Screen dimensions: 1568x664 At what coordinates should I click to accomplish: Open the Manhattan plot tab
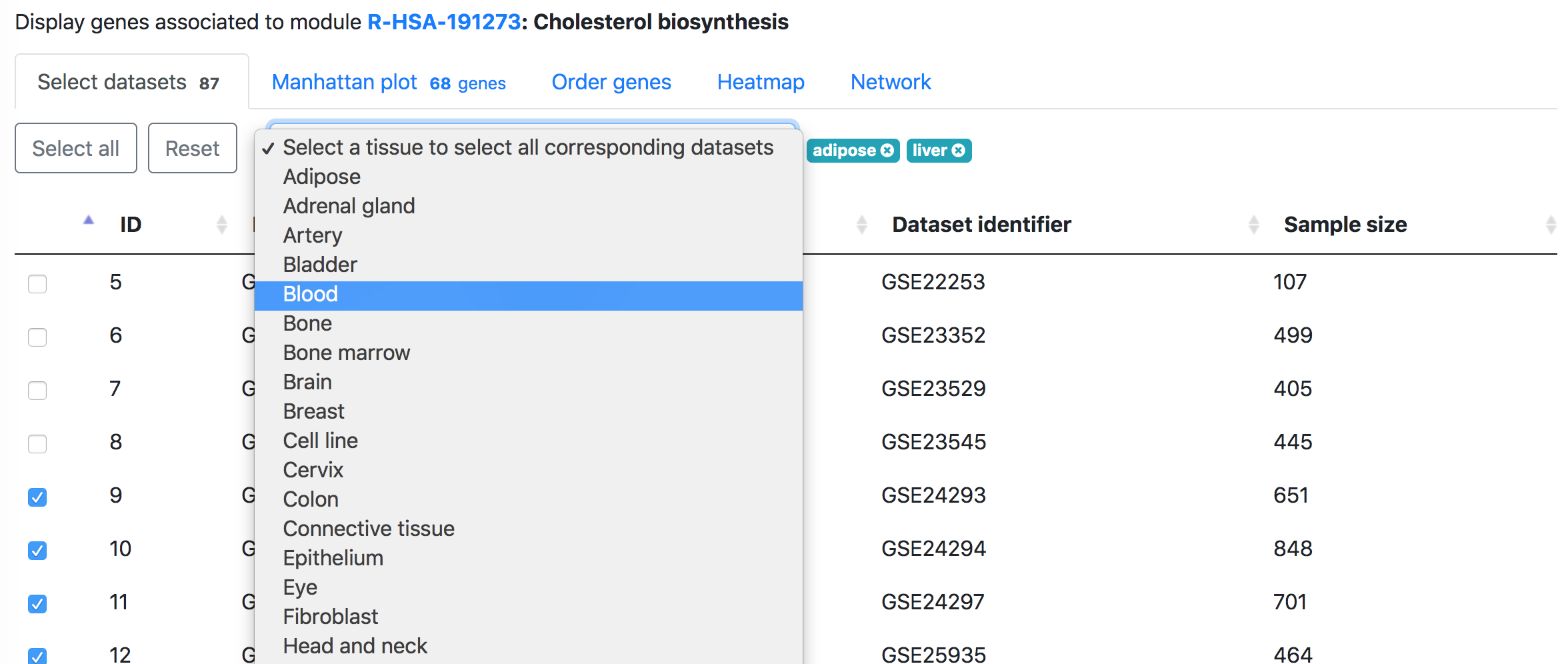[x=389, y=82]
